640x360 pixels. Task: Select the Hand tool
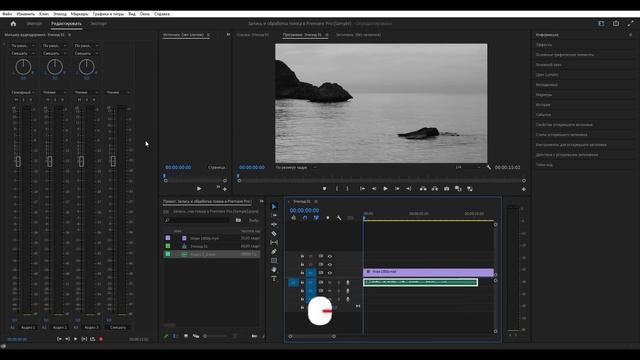(274, 269)
